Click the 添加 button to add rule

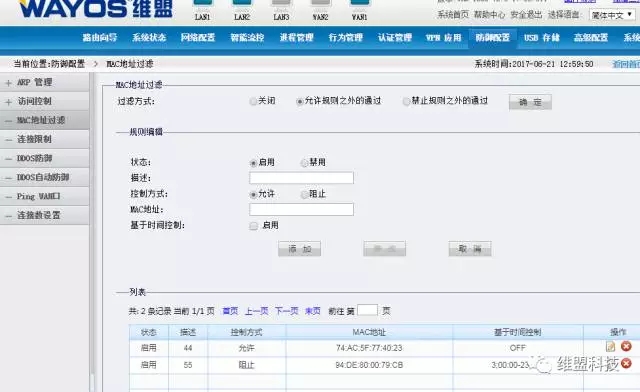(299, 249)
